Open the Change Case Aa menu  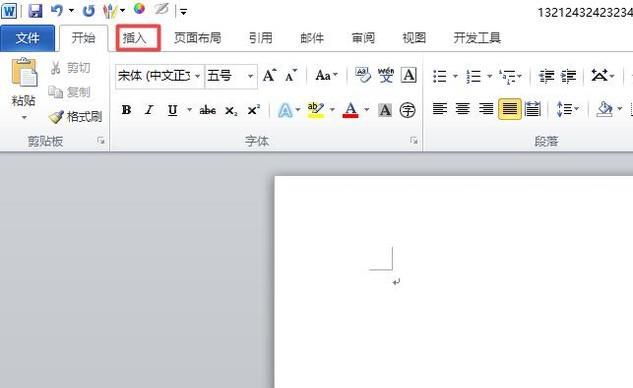tap(326, 76)
